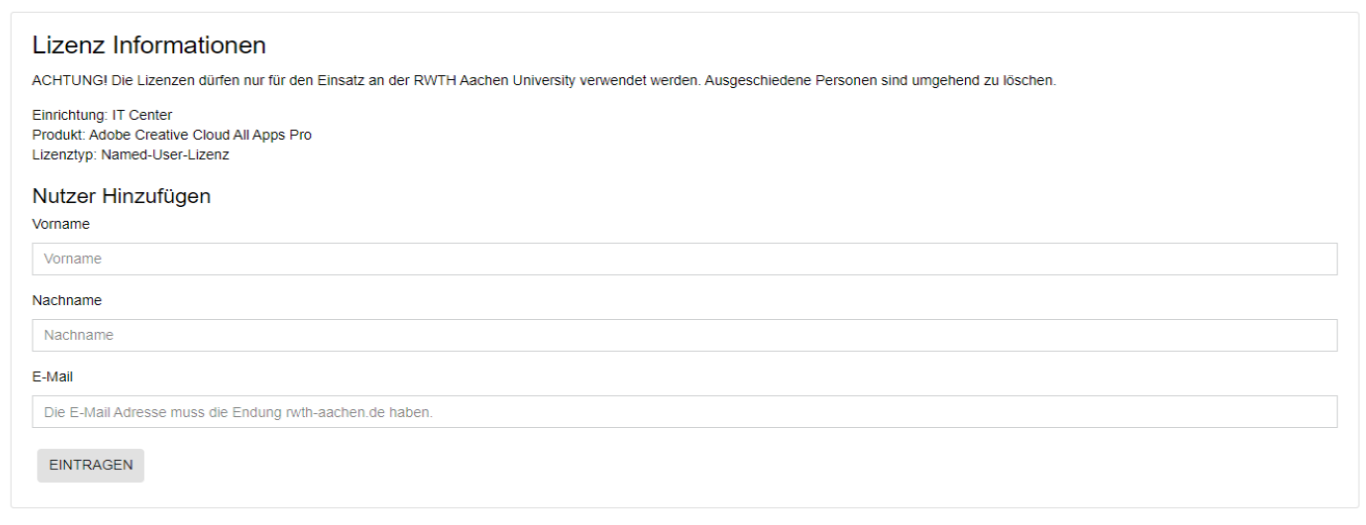Viewport: 1366px width, 525px height.
Task: Click the Vorname label above first field
Action: (61, 224)
